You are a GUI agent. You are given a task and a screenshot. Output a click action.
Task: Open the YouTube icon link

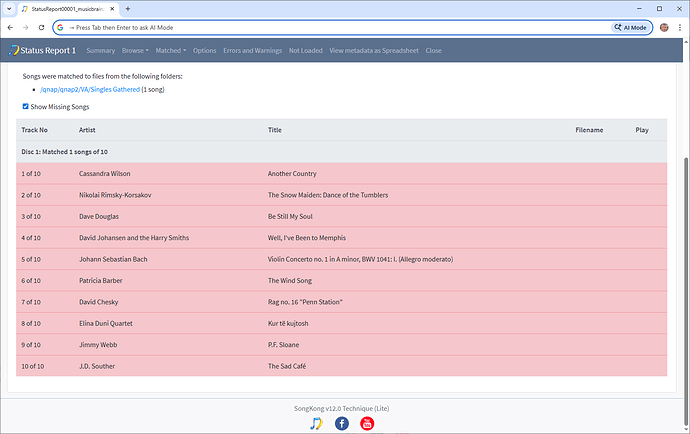point(367,423)
